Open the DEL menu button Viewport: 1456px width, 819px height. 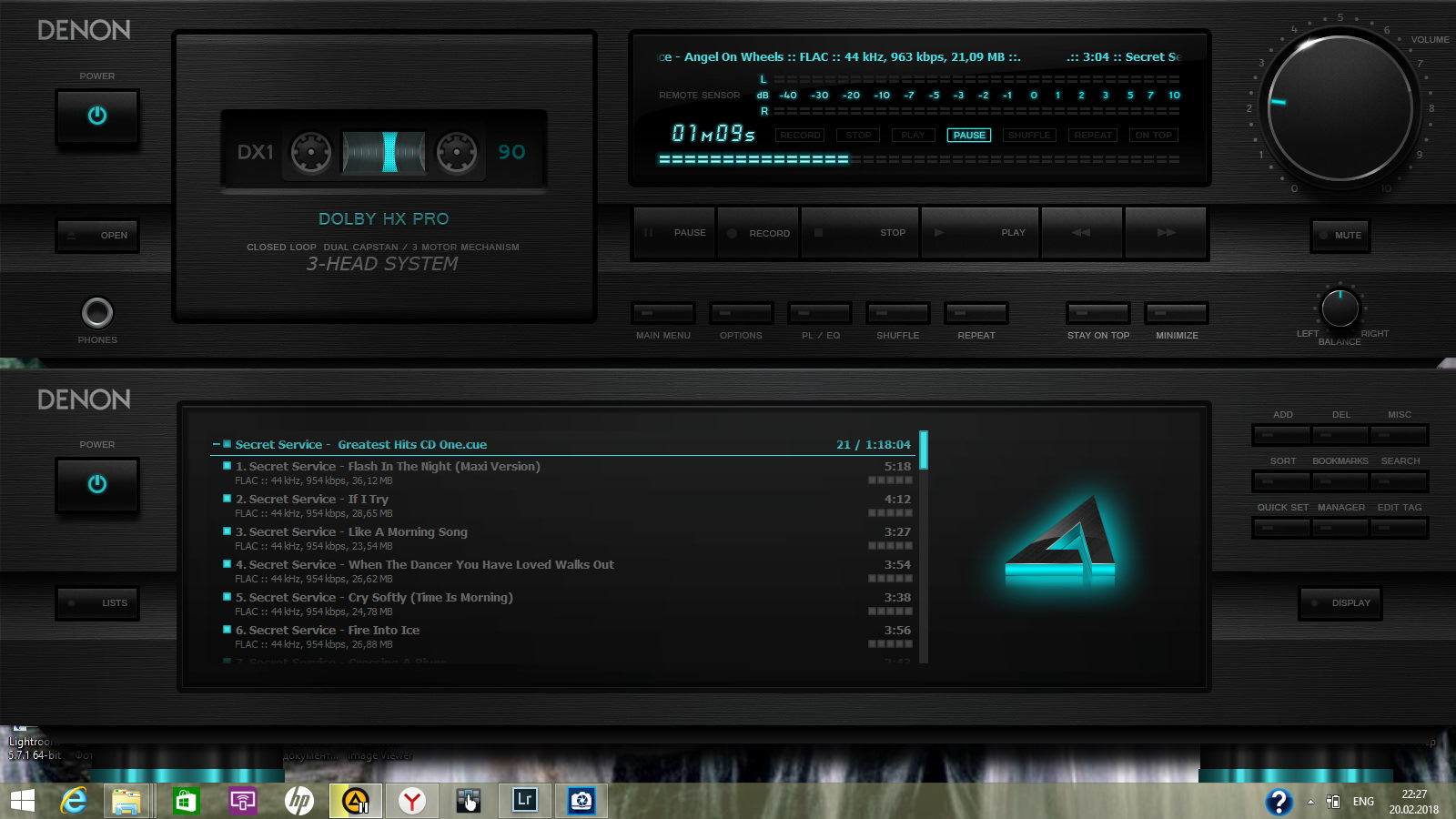pos(1340,435)
